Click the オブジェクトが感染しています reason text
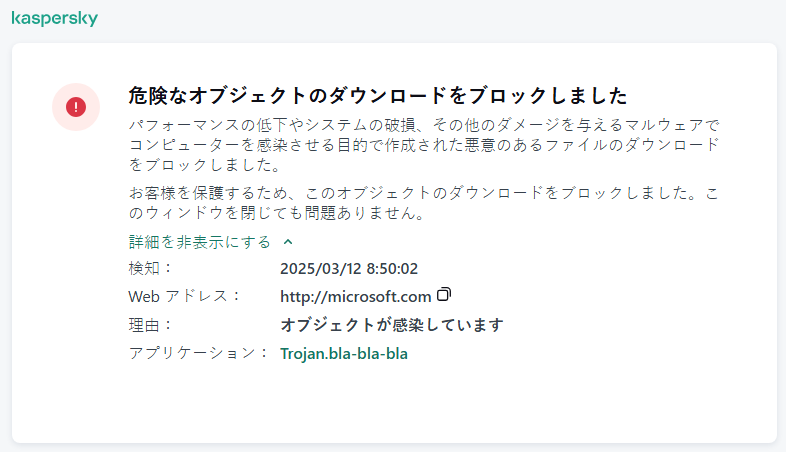The height and width of the screenshot is (452, 786). (391, 325)
